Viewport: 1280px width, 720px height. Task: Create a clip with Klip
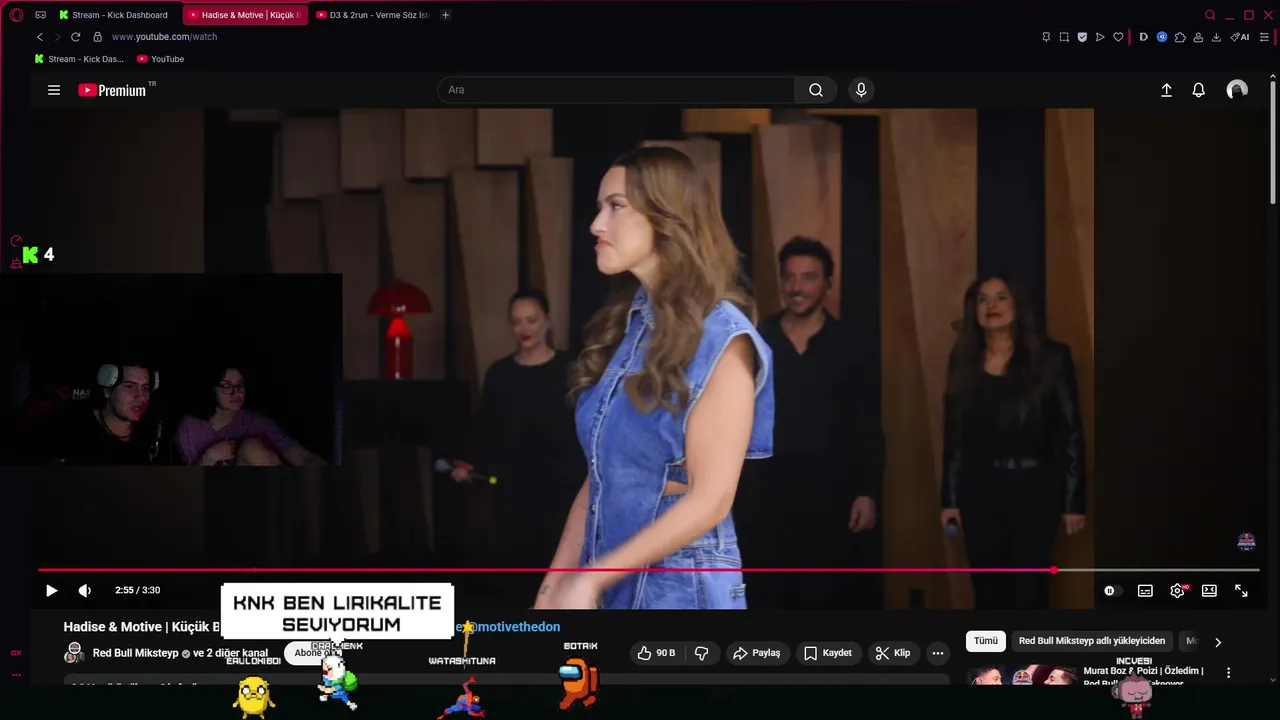[x=892, y=653]
